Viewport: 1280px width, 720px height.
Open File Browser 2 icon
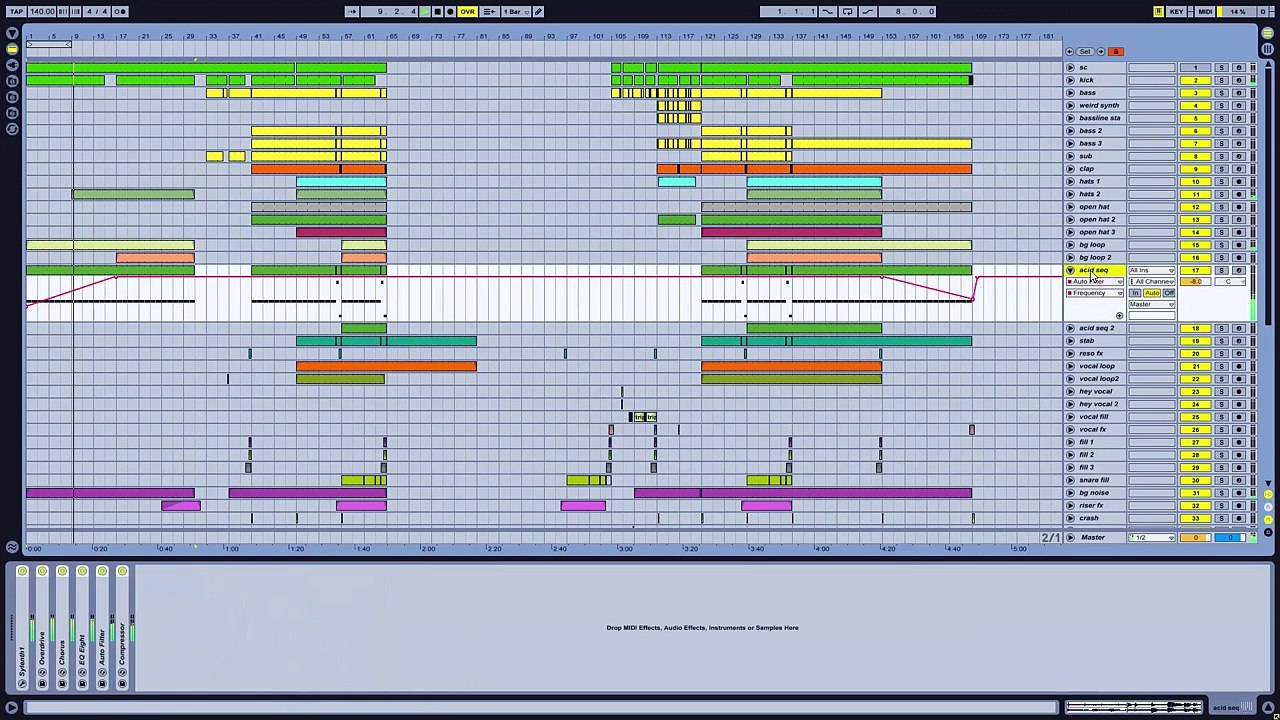(x=12, y=97)
